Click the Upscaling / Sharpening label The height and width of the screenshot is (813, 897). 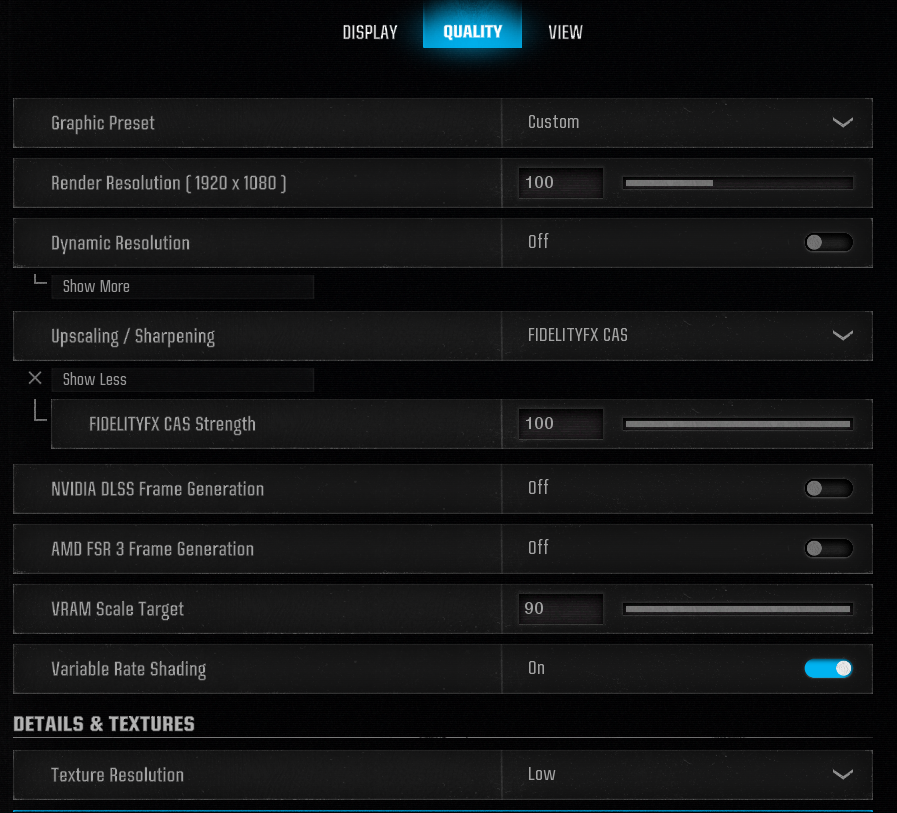pos(133,337)
